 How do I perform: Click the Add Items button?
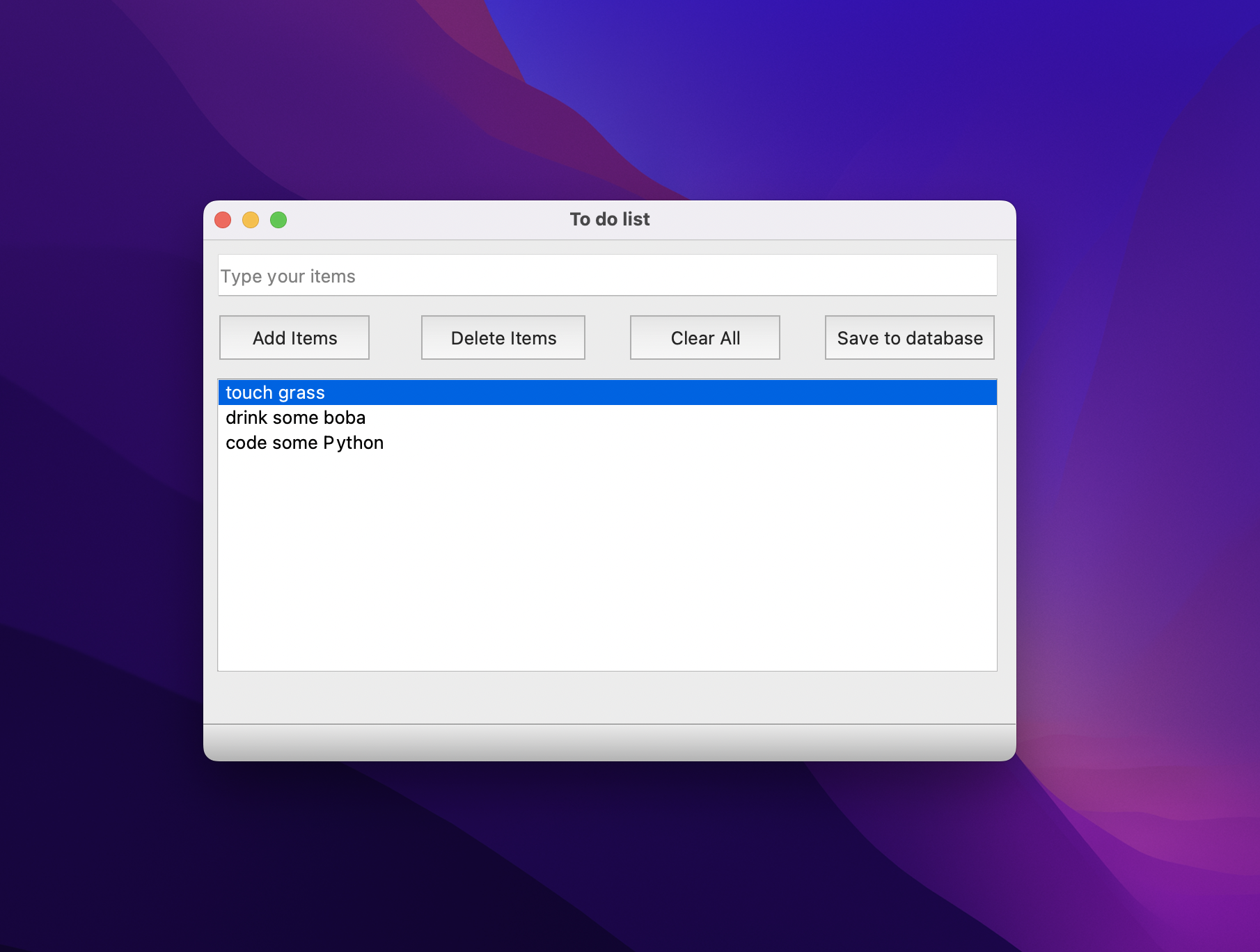(x=294, y=338)
